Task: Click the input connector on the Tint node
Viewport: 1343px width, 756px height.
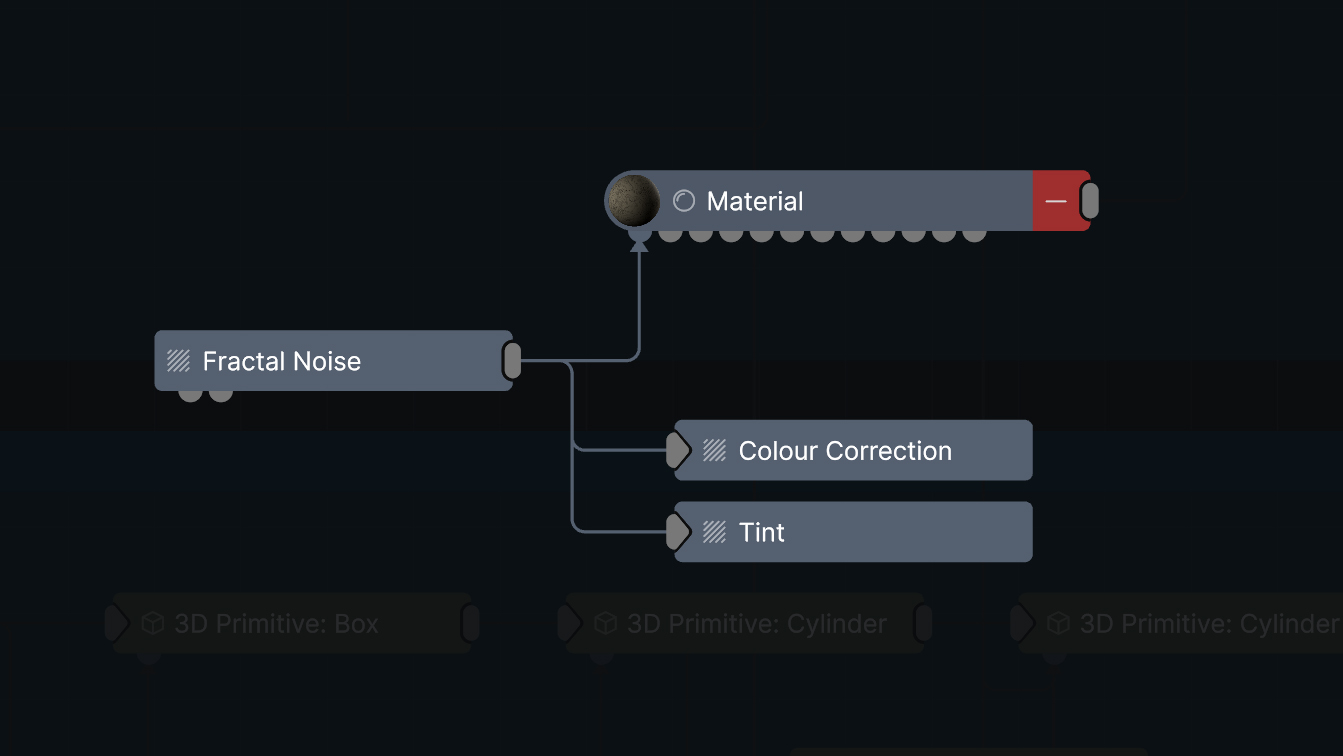Action: 676,531
